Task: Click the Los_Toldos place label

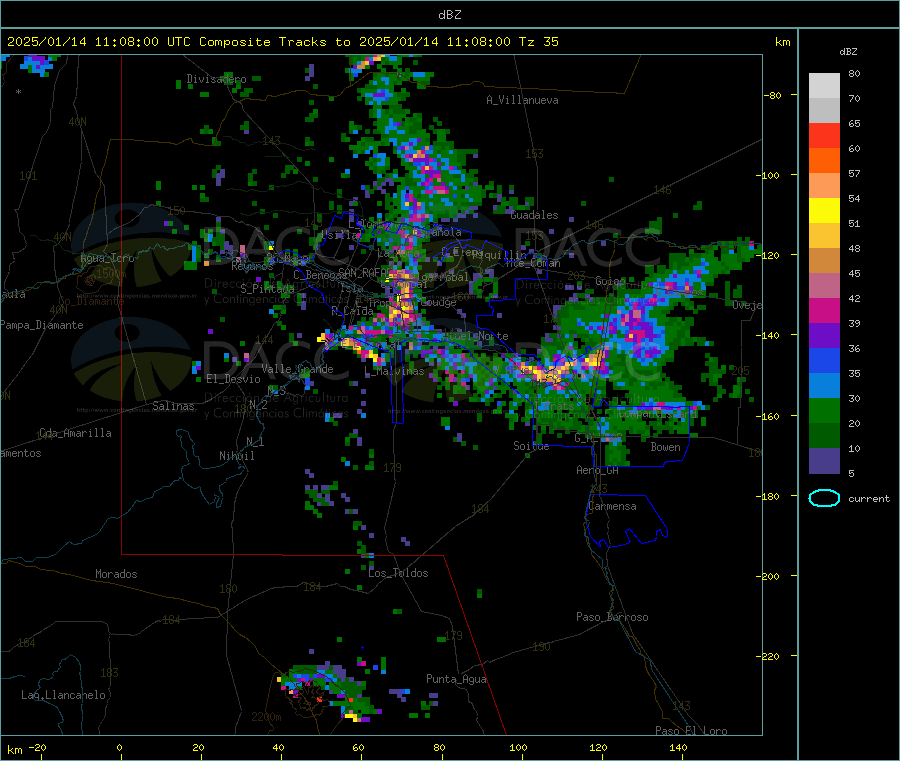Action: [x=398, y=573]
